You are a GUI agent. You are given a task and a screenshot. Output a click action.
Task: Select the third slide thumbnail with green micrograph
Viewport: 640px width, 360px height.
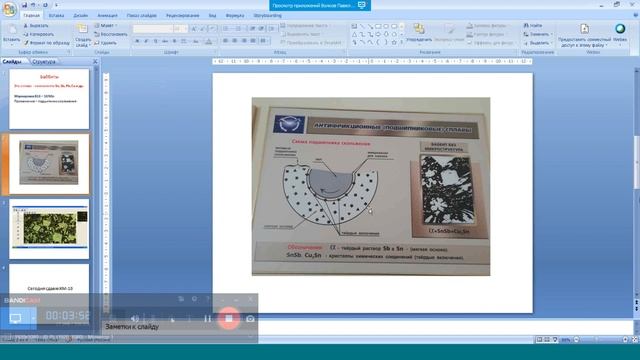coord(49,229)
